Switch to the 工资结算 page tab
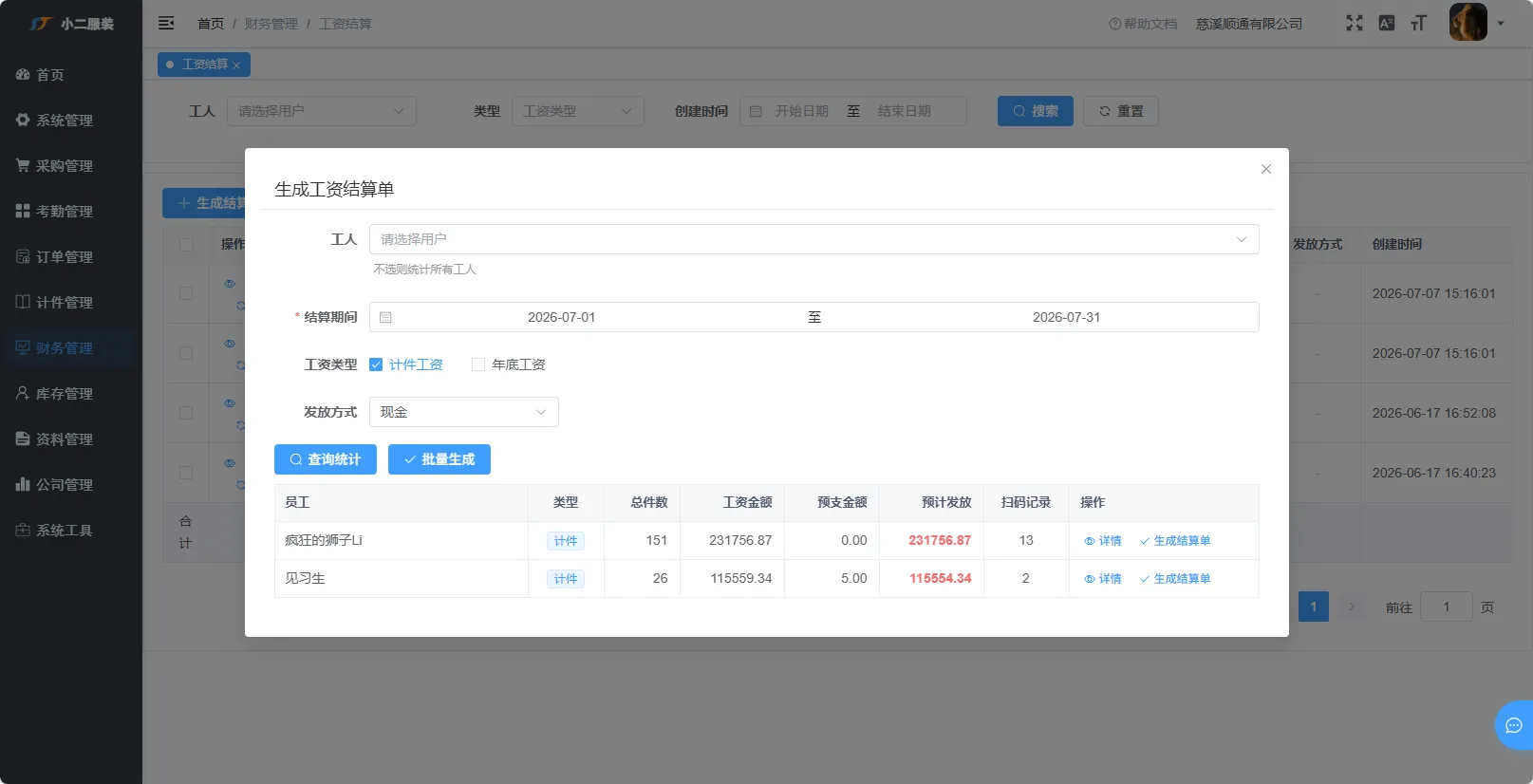 point(204,65)
